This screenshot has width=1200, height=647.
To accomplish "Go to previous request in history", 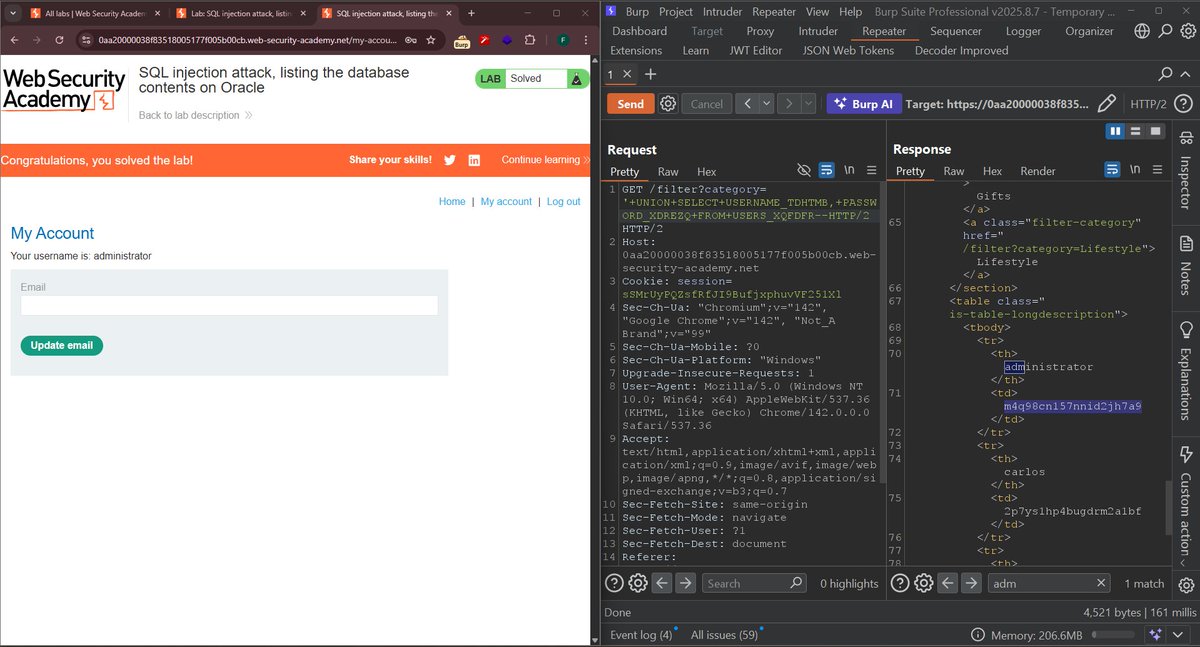I will pos(747,103).
